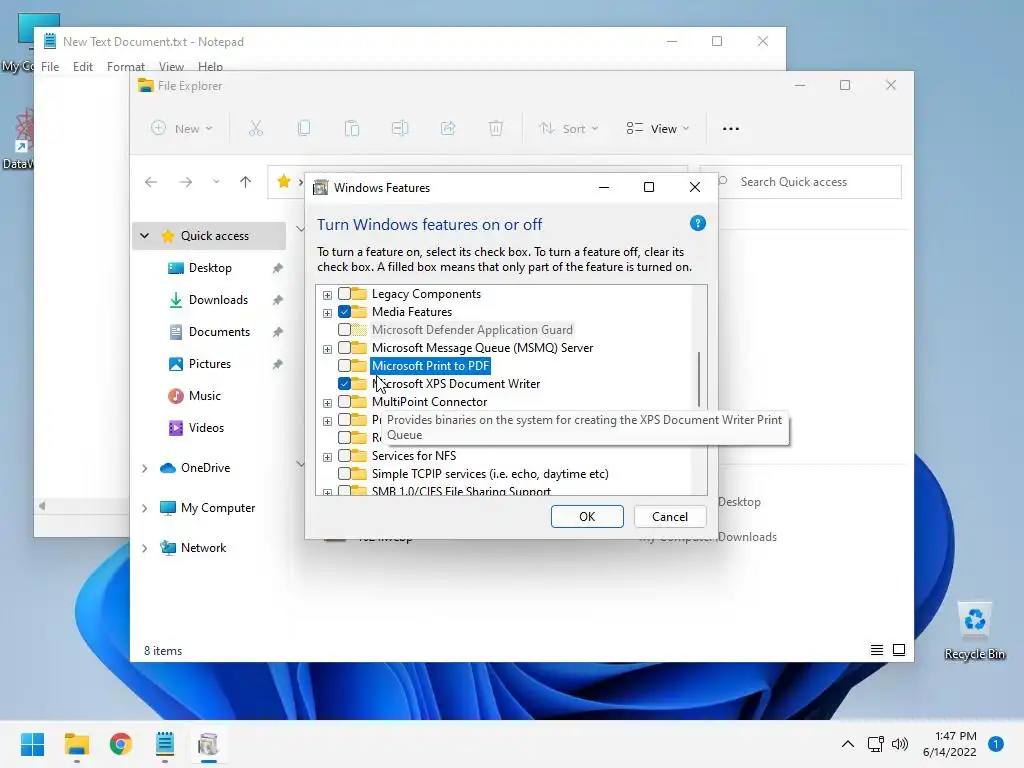1024x768 pixels.
Task: Open the See more ellipsis in File Explorer
Action: [x=731, y=129]
